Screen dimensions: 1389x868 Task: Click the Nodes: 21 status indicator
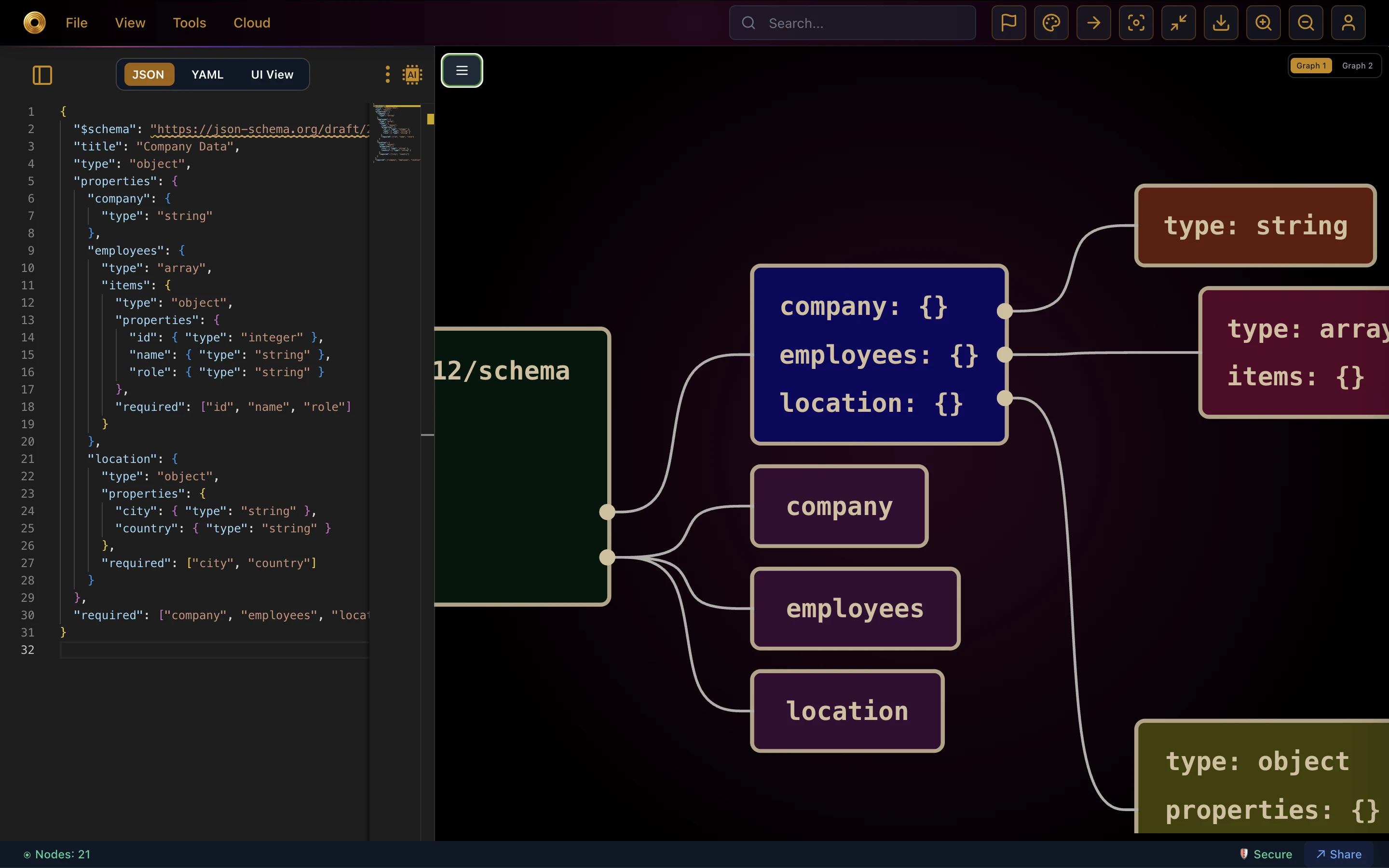pos(57,854)
